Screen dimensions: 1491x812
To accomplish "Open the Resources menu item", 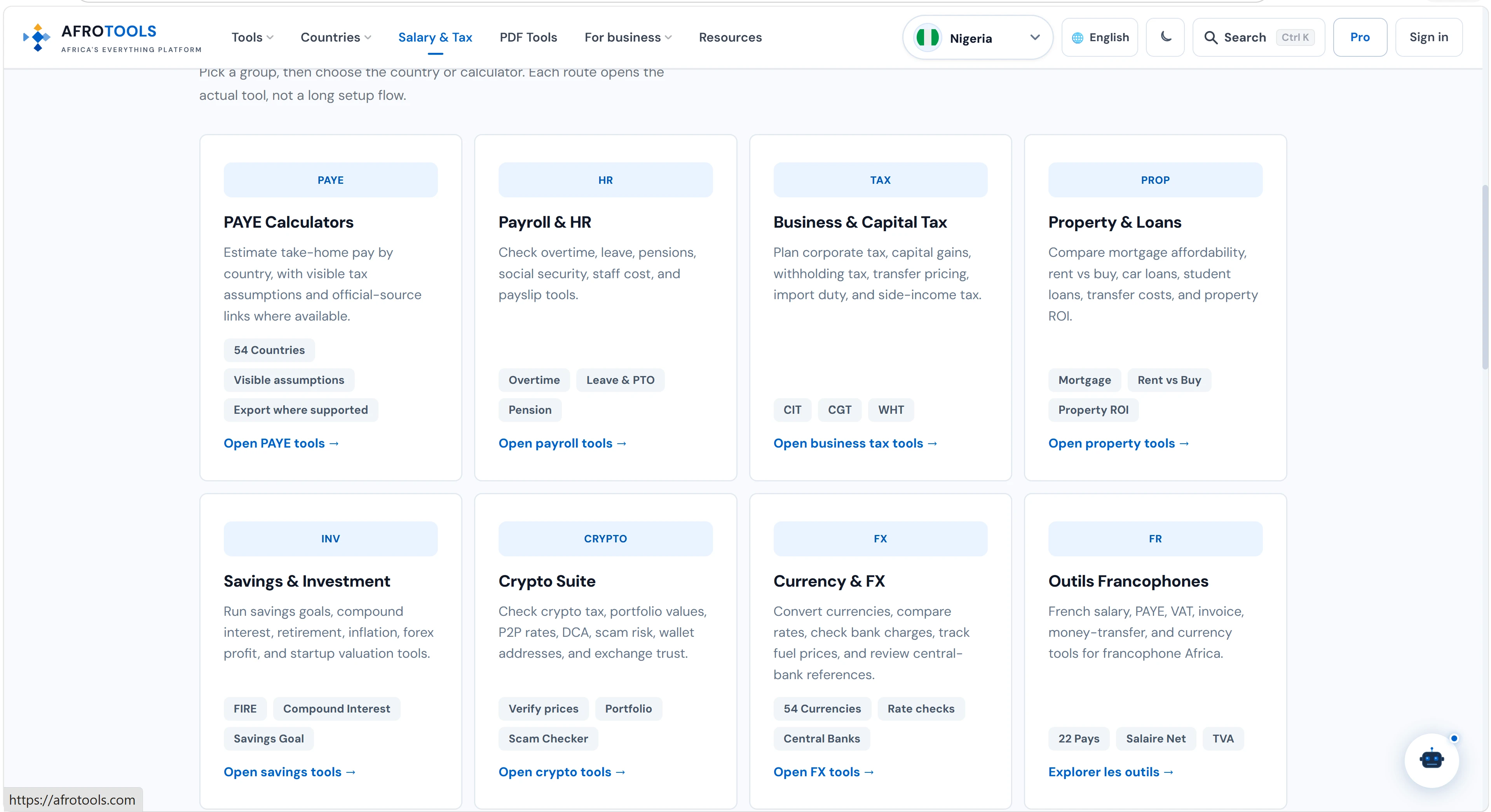I will (731, 38).
